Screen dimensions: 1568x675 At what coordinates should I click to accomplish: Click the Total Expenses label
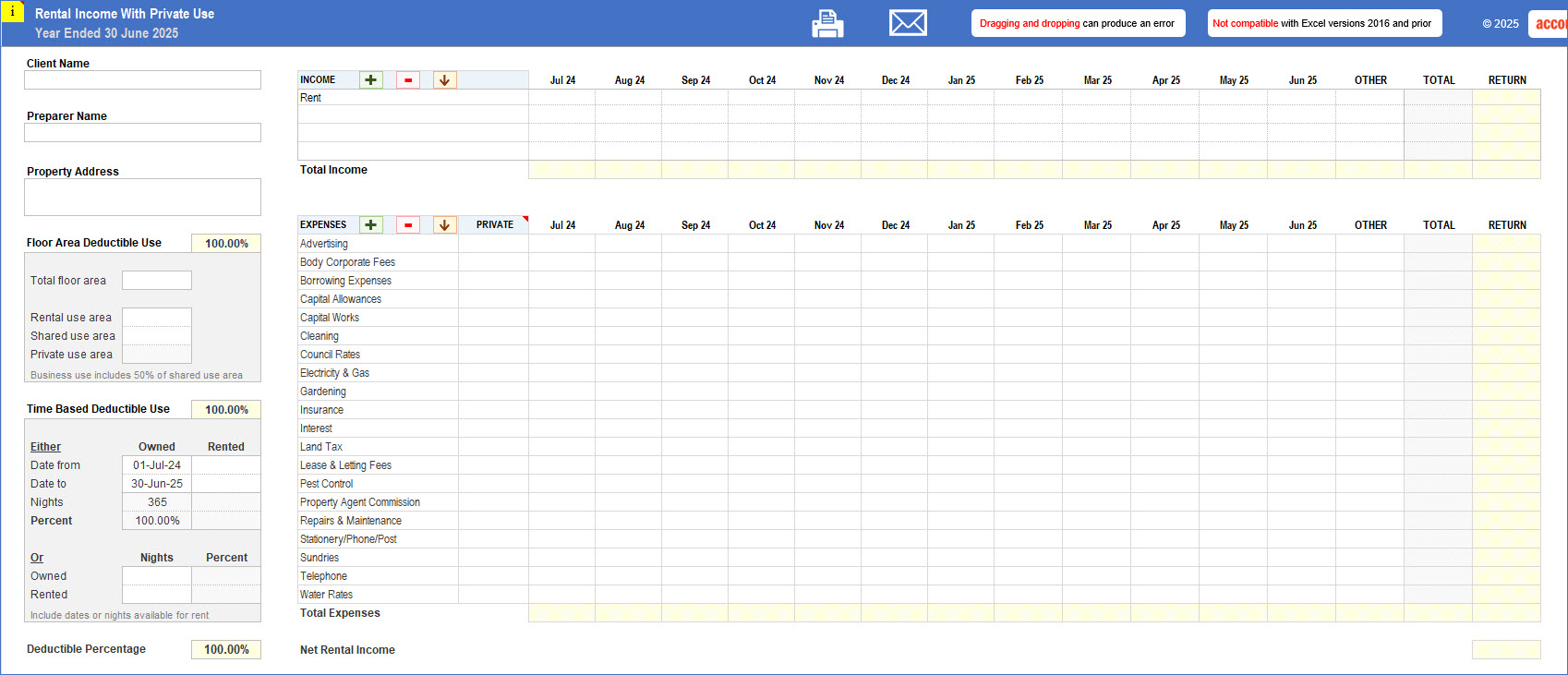tap(340, 613)
